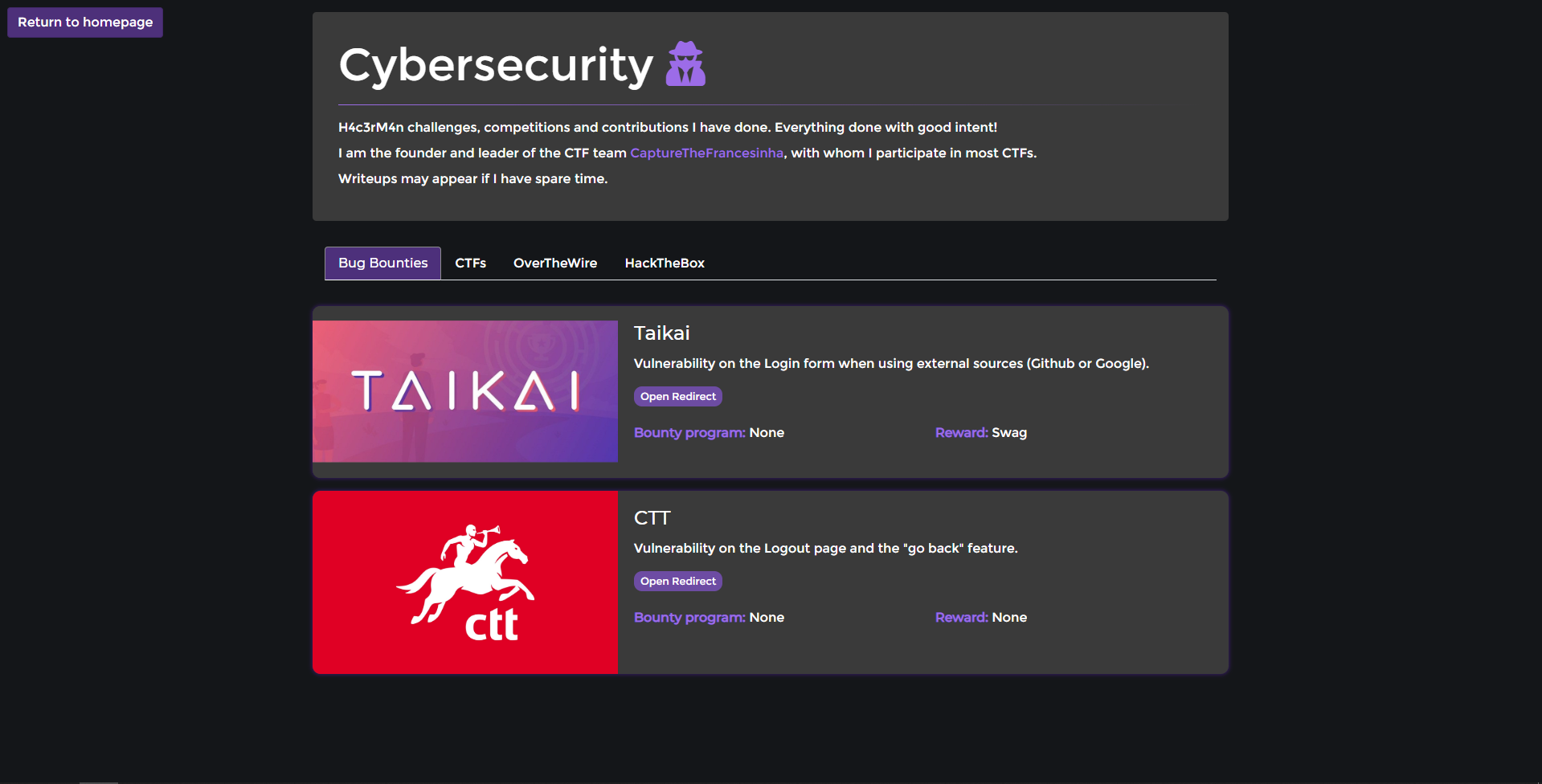Viewport: 1542px width, 784px height.
Task: Click the CTT entry title
Action: tap(652, 517)
